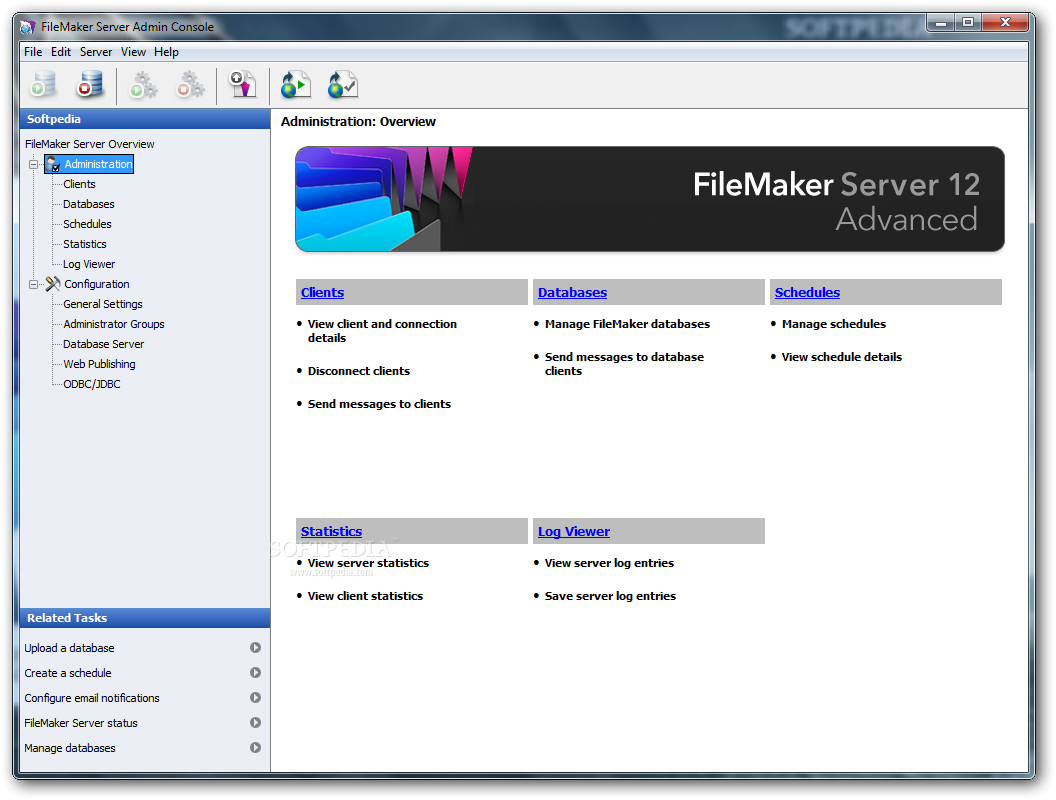
Task: Click the 'Disconnect clients' bullet text
Action: (359, 371)
